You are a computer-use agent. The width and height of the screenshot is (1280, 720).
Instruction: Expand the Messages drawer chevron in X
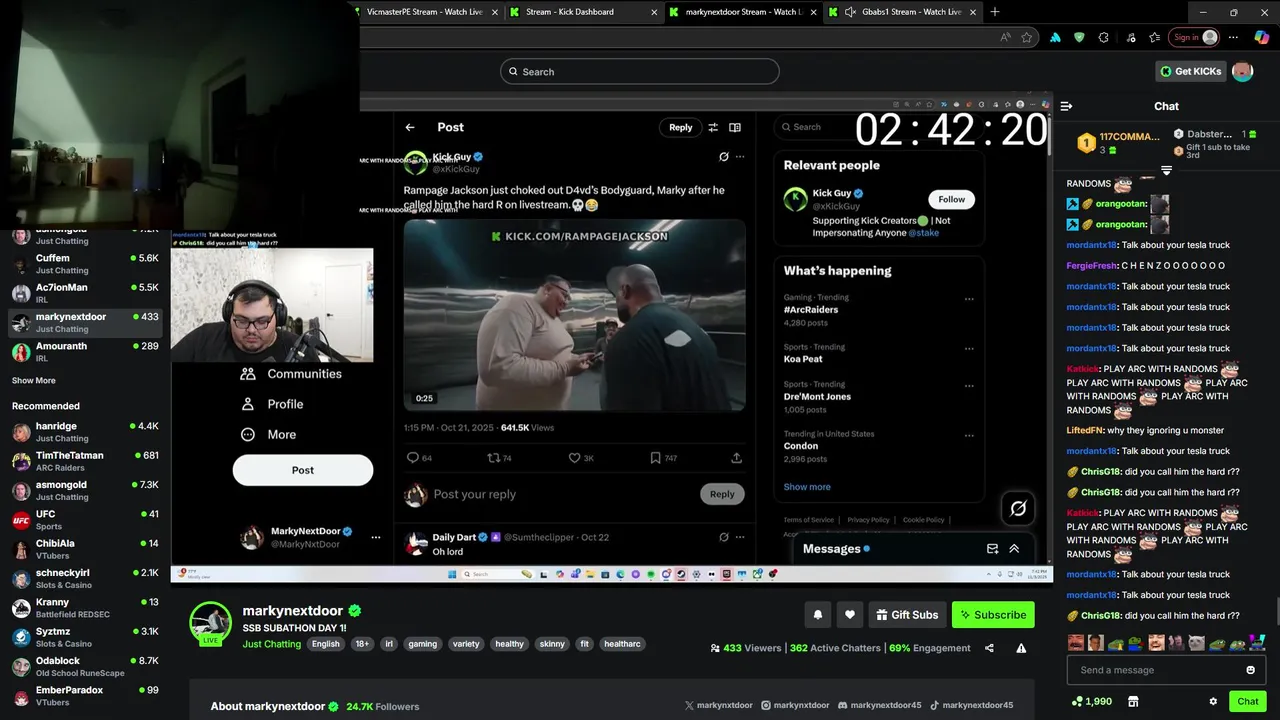[x=1014, y=548]
